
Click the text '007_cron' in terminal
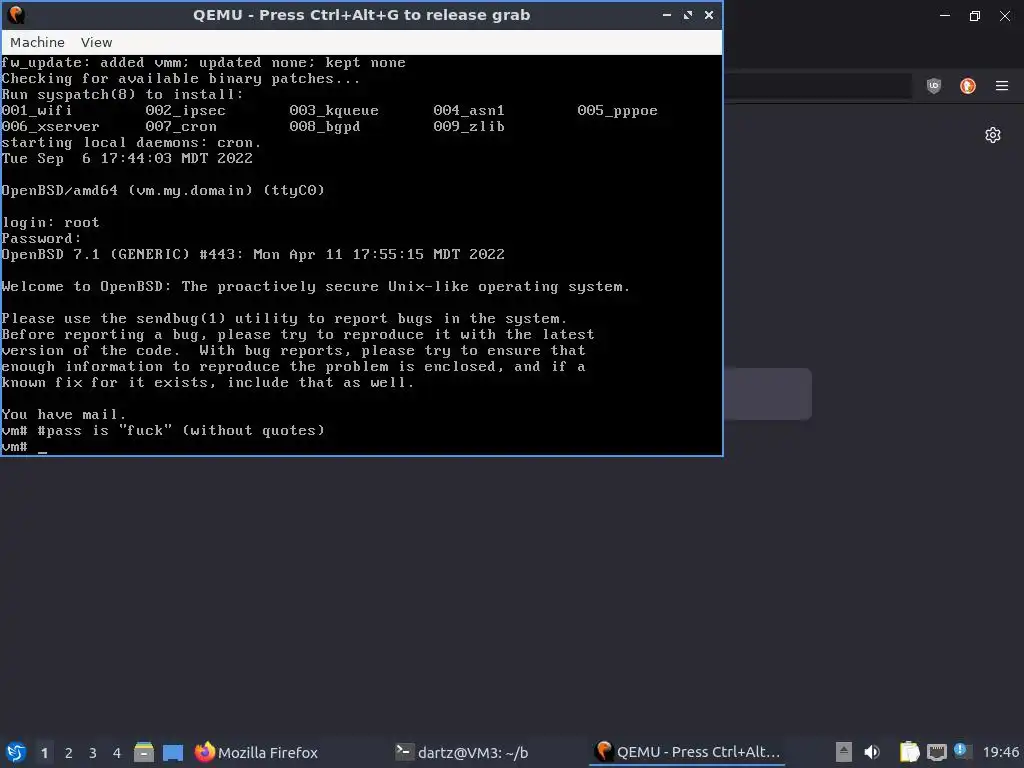coord(181,127)
